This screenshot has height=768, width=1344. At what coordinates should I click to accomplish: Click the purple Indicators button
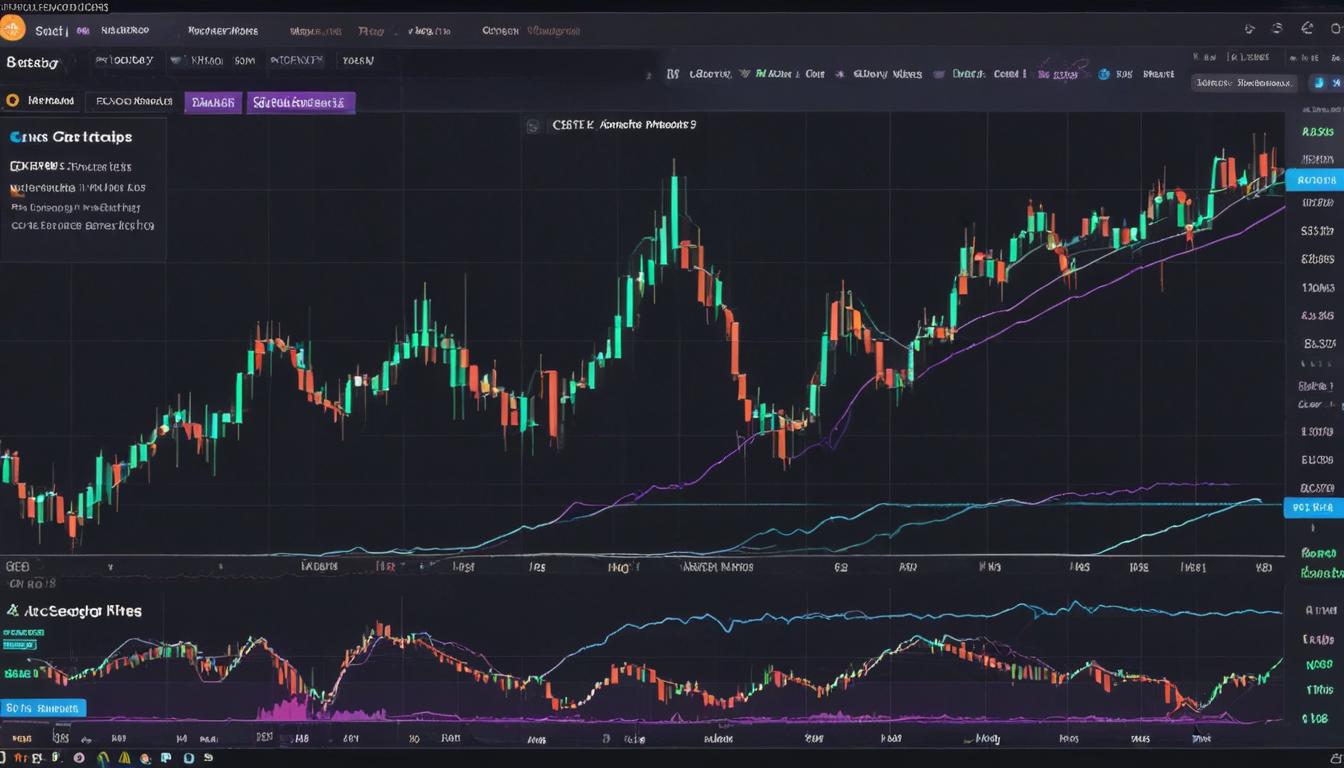click(x=213, y=101)
